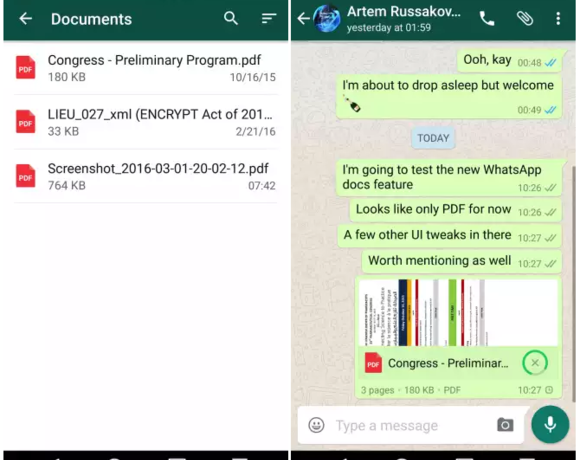Tap '3 pages · 180 KB · PDF' details

[x=411, y=390]
